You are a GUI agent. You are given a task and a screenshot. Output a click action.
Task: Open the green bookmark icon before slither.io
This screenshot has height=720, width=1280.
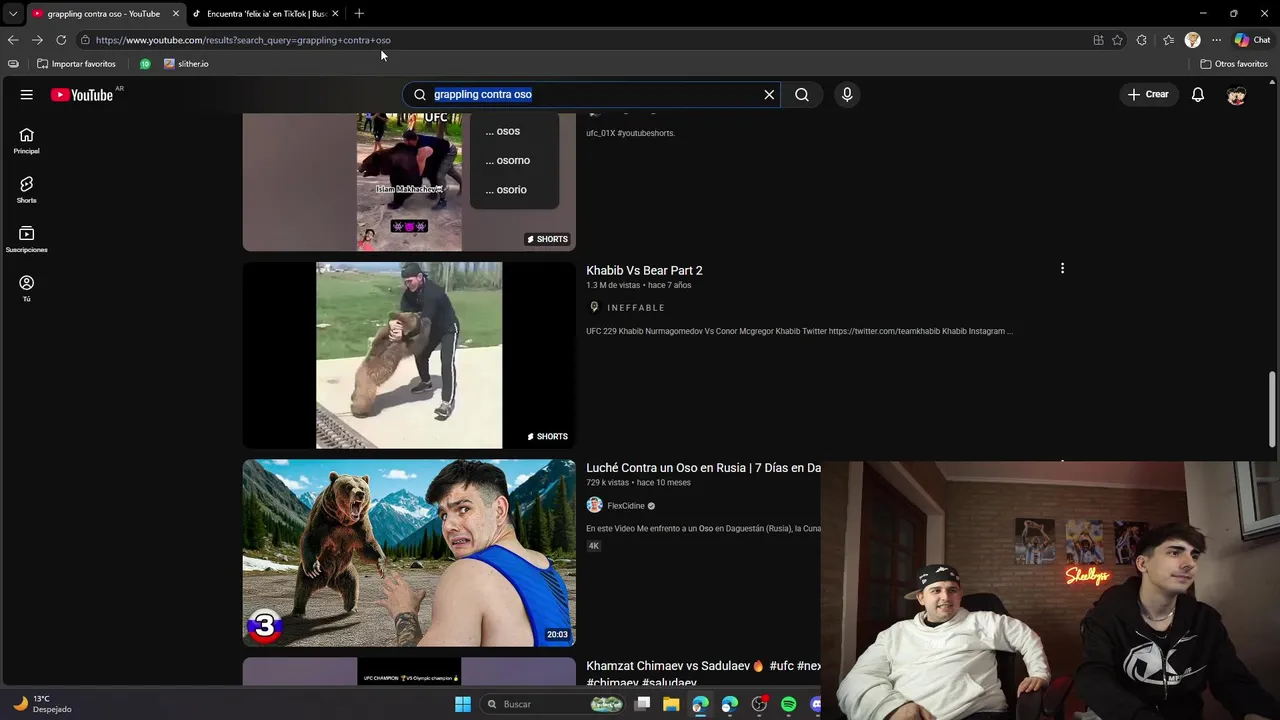[x=145, y=64]
